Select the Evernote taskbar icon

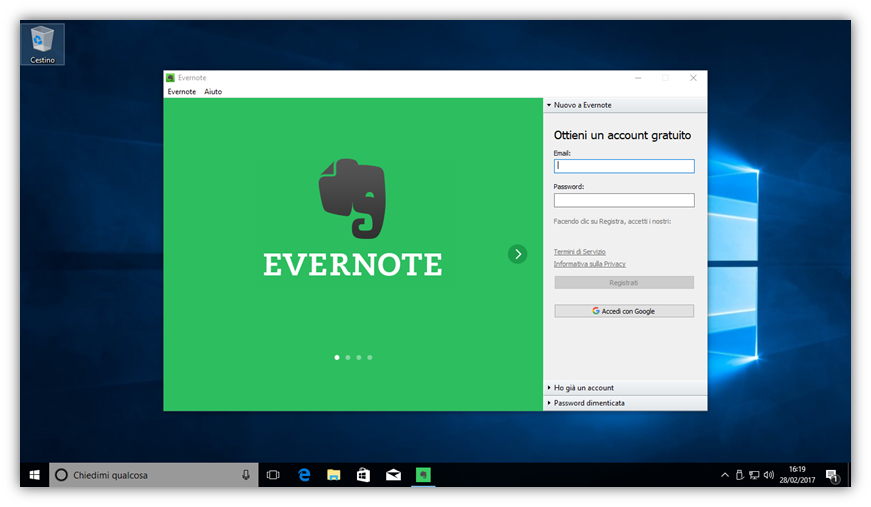[423, 475]
